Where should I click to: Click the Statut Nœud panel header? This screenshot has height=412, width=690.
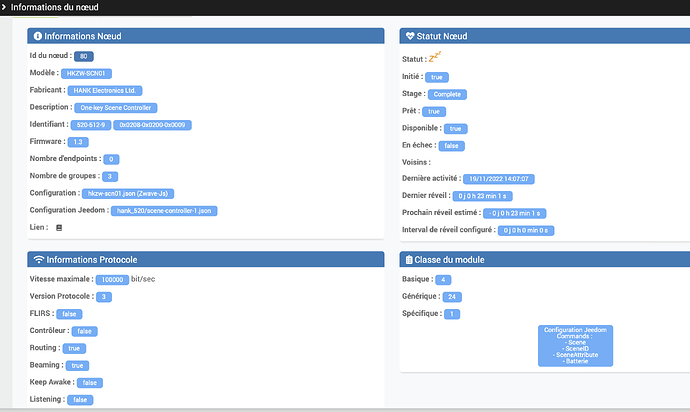click(x=545, y=36)
